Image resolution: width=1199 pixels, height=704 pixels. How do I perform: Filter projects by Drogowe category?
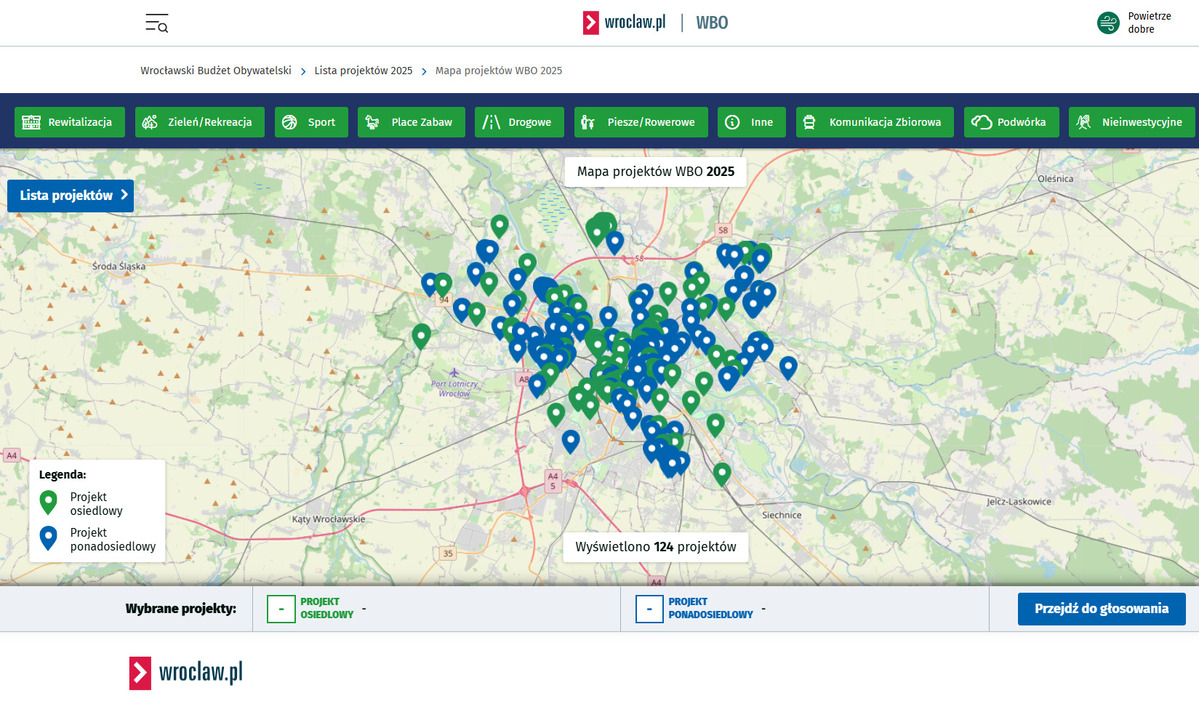pos(519,122)
